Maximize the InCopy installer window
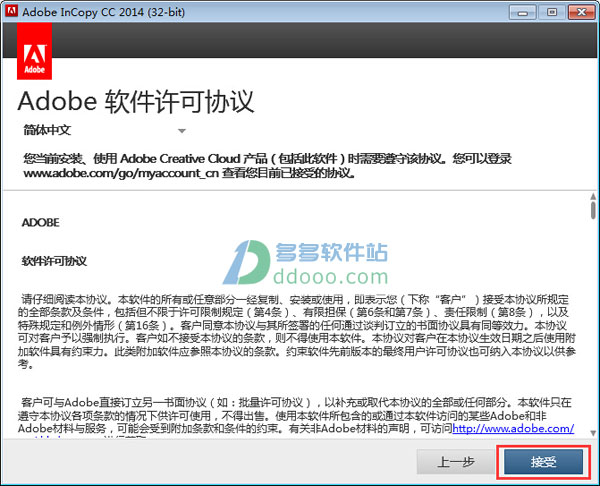The width and height of the screenshot is (600, 486). point(551,13)
